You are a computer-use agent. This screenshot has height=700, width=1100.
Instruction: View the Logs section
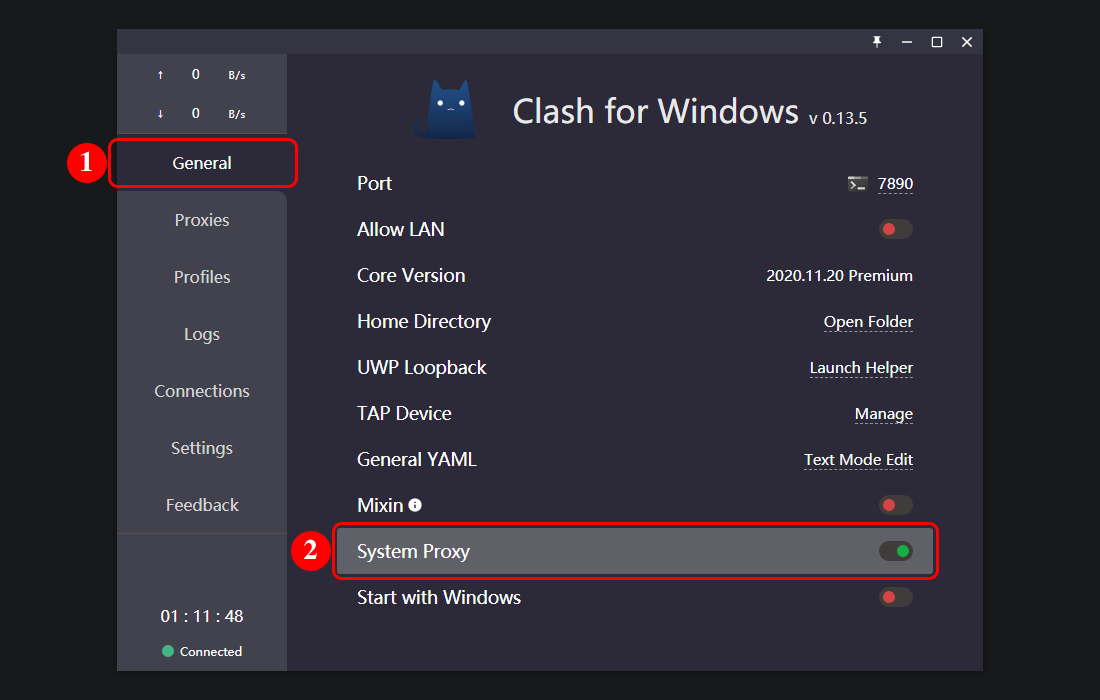point(202,334)
